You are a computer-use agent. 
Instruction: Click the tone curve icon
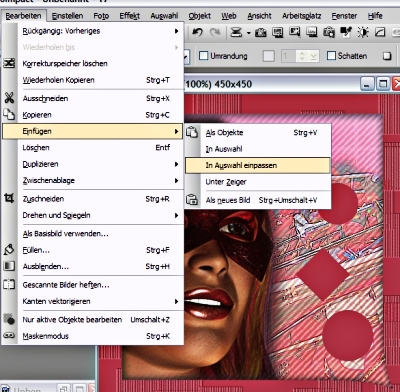(x=380, y=32)
